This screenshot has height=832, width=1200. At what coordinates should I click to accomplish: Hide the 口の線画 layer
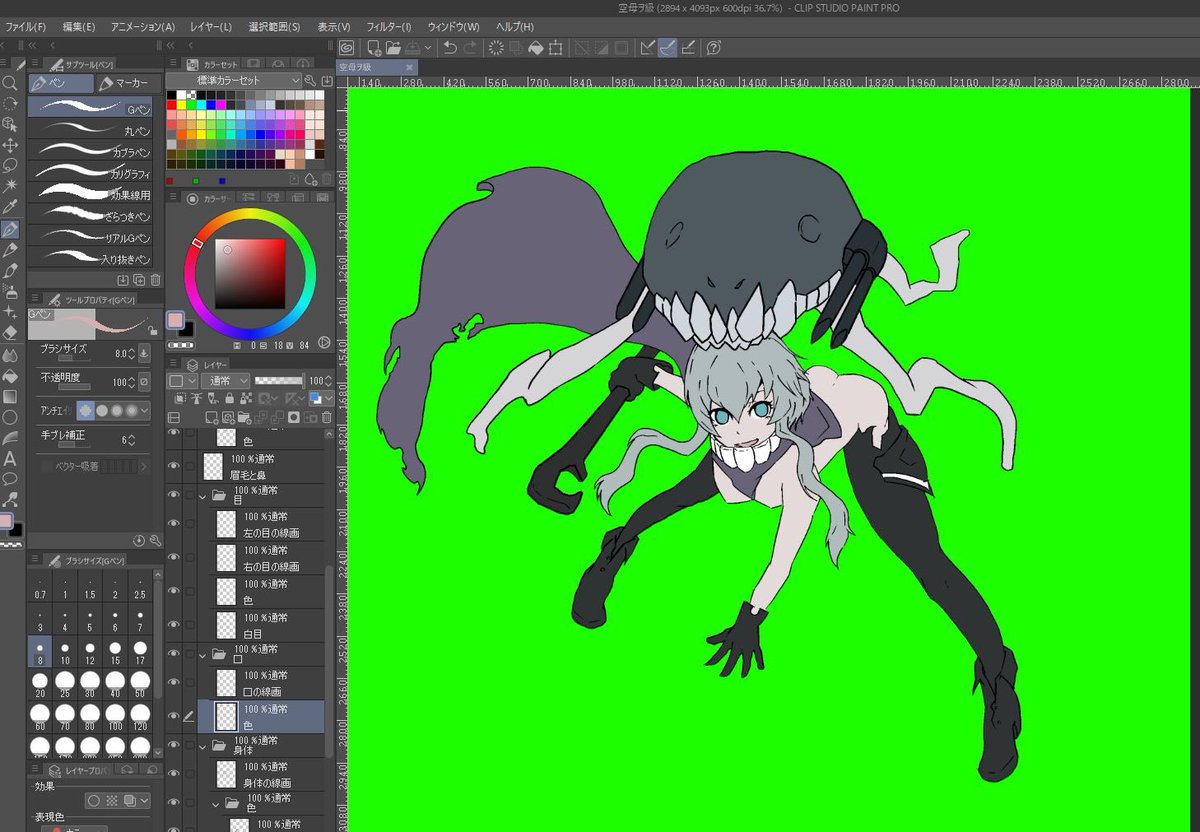point(174,683)
